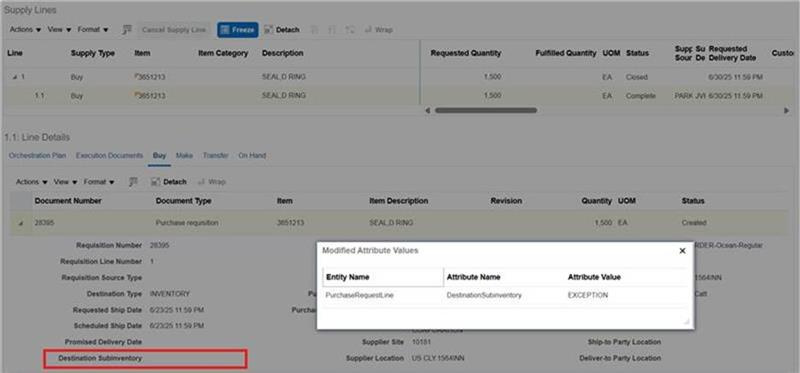Click Expand All Below icon in Supply Lines toolbar
Viewport: 800px width, 373px height.
pos(315,30)
